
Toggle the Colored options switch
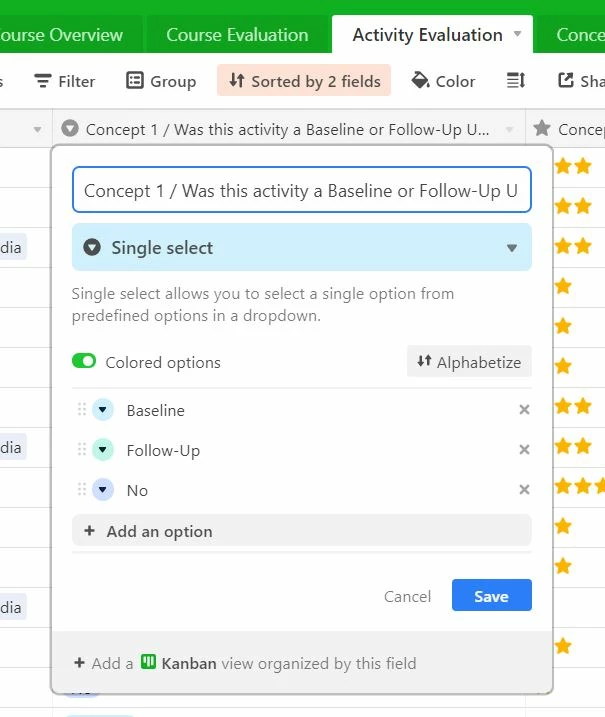click(x=84, y=361)
